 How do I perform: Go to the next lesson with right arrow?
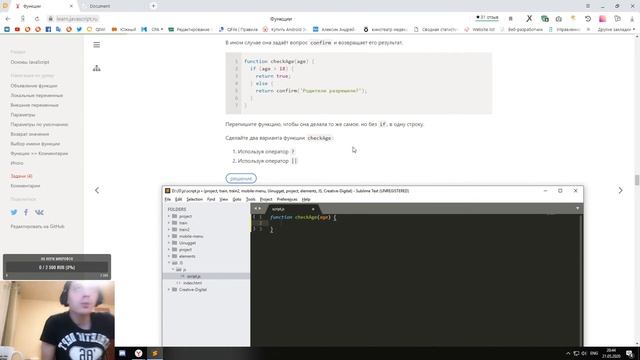[620, 190]
